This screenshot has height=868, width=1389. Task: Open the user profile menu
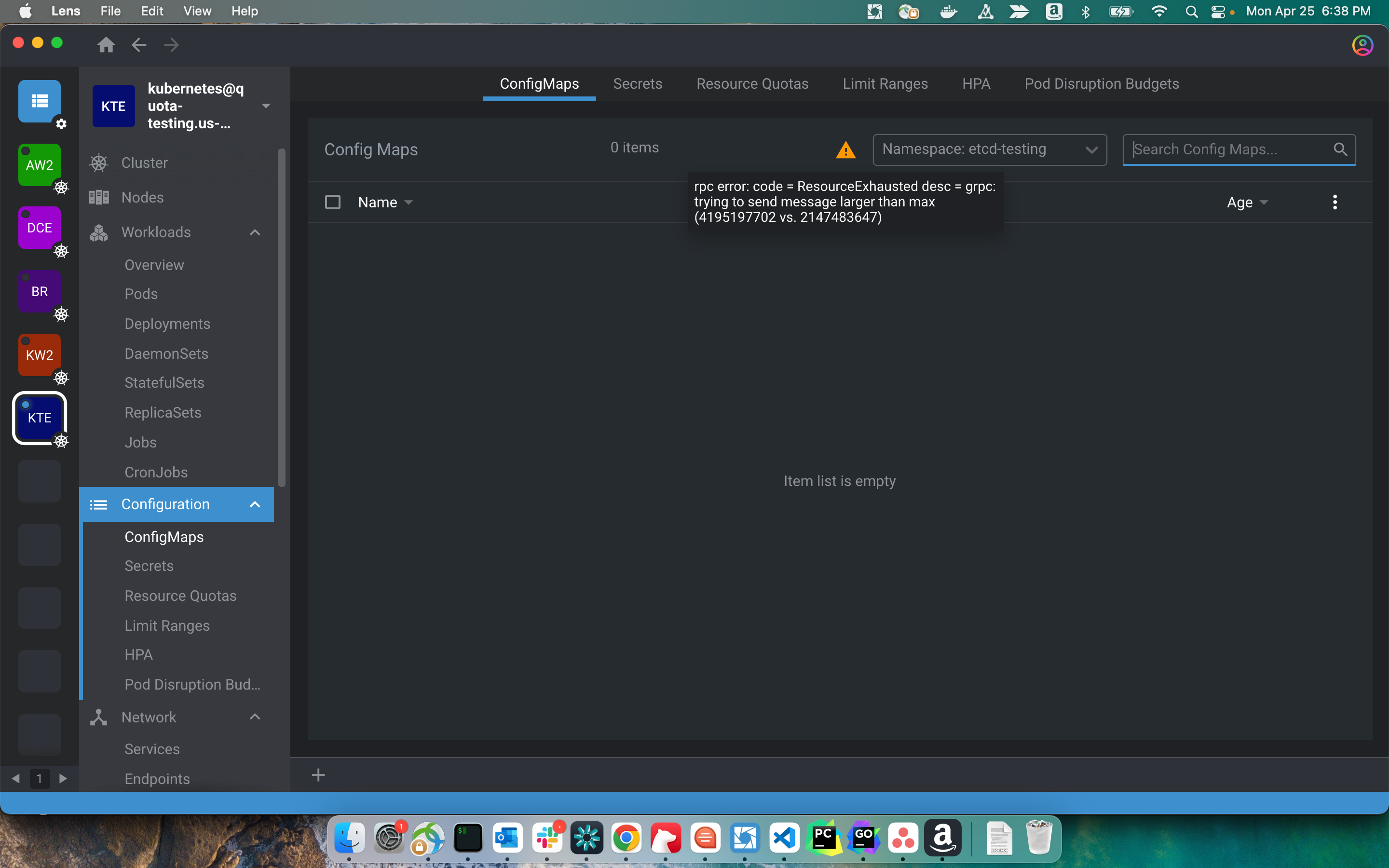[x=1362, y=45]
